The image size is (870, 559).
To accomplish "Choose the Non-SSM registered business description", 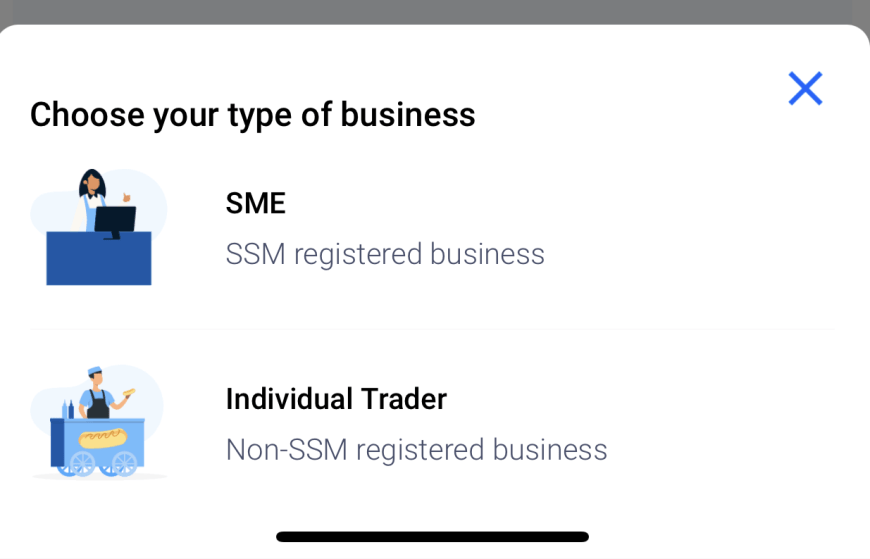I will [x=417, y=450].
